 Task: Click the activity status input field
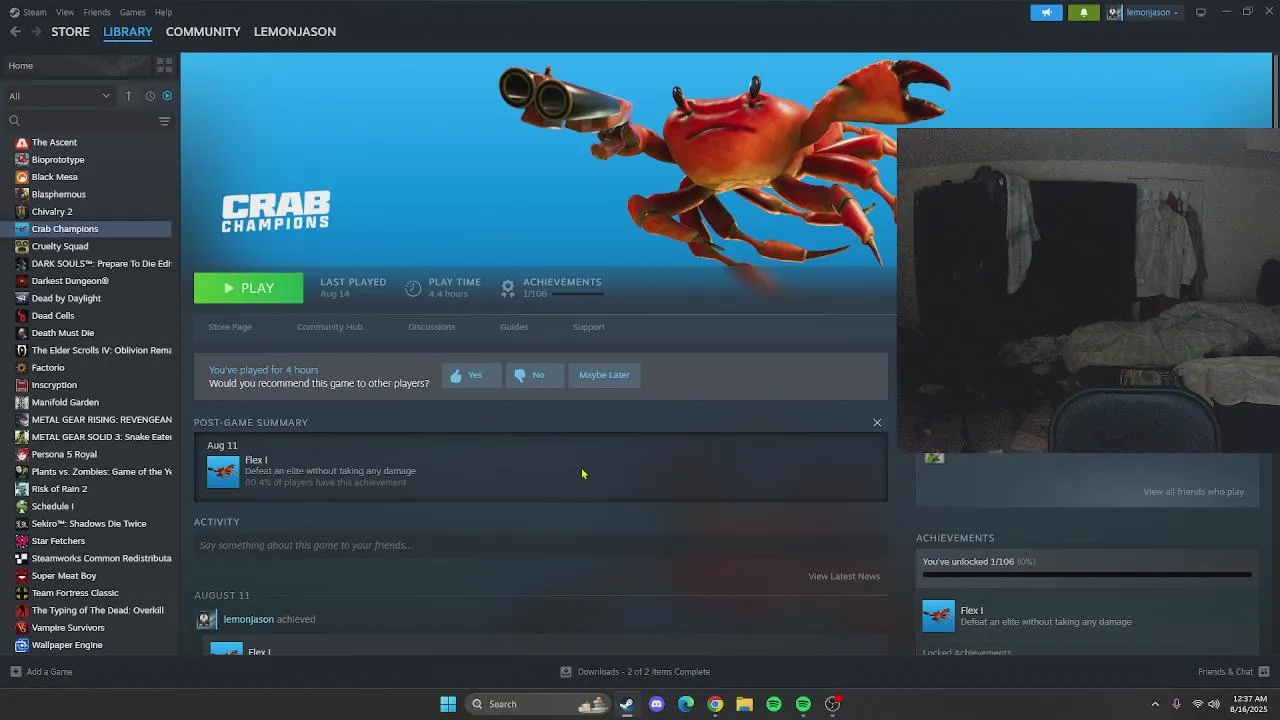pyautogui.click(x=540, y=545)
